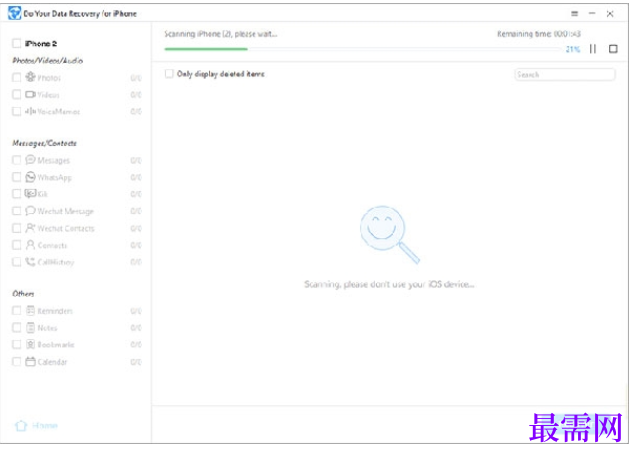Select the Reminders label
This screenshot has width=641, height=459.
[x=55, y=311]
